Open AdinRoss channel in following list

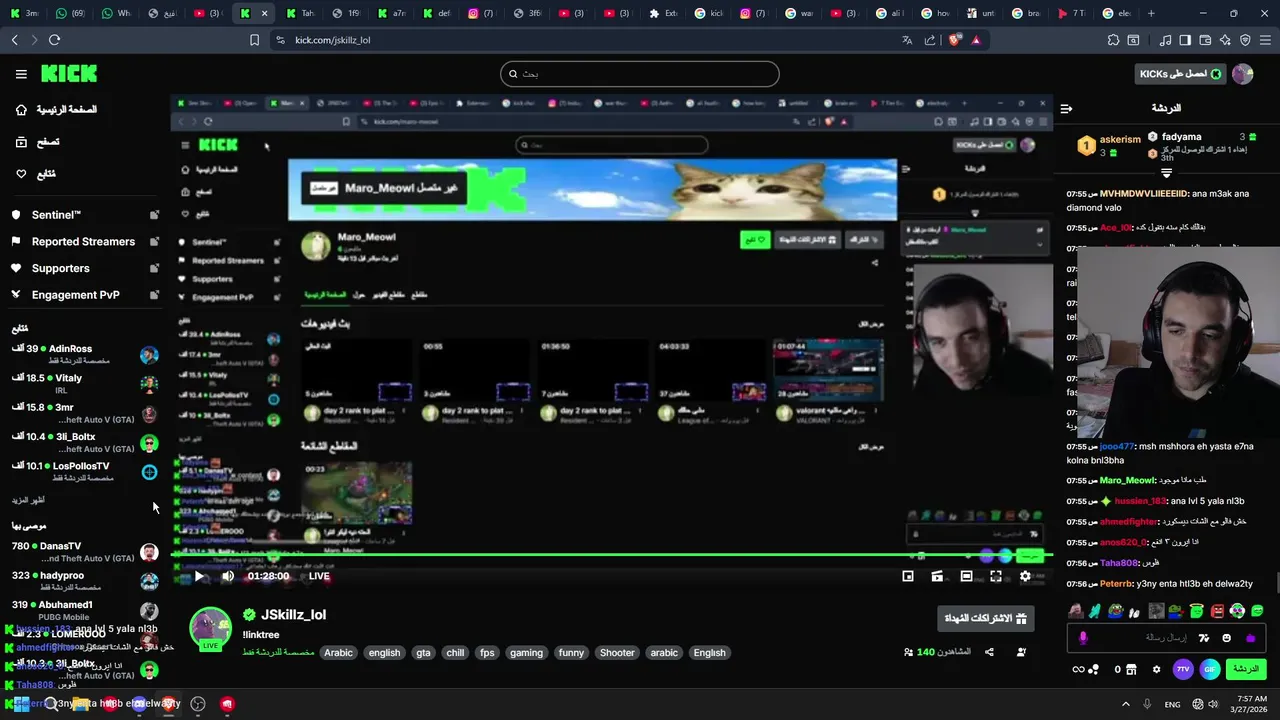pos(85,354)
